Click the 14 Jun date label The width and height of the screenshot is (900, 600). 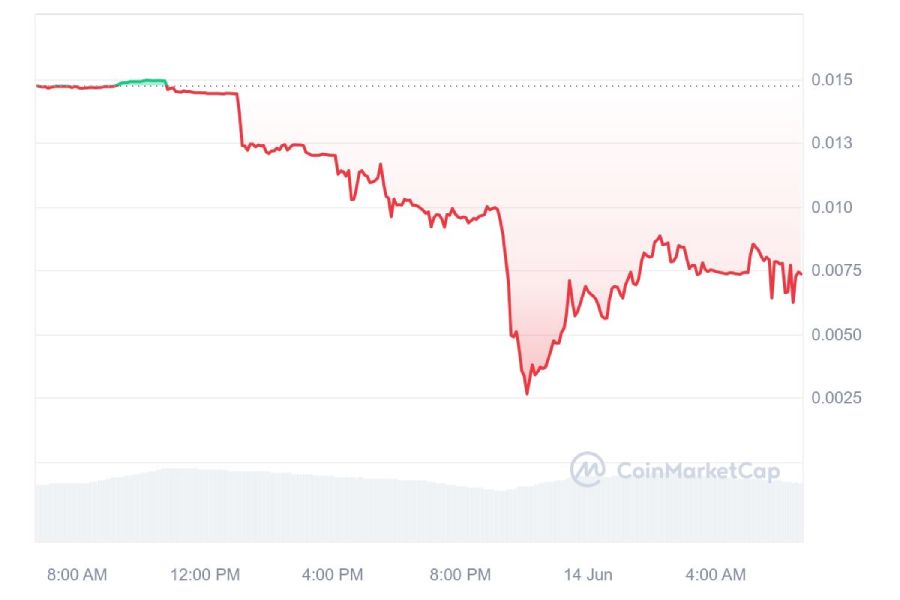[x=588, y=575]
